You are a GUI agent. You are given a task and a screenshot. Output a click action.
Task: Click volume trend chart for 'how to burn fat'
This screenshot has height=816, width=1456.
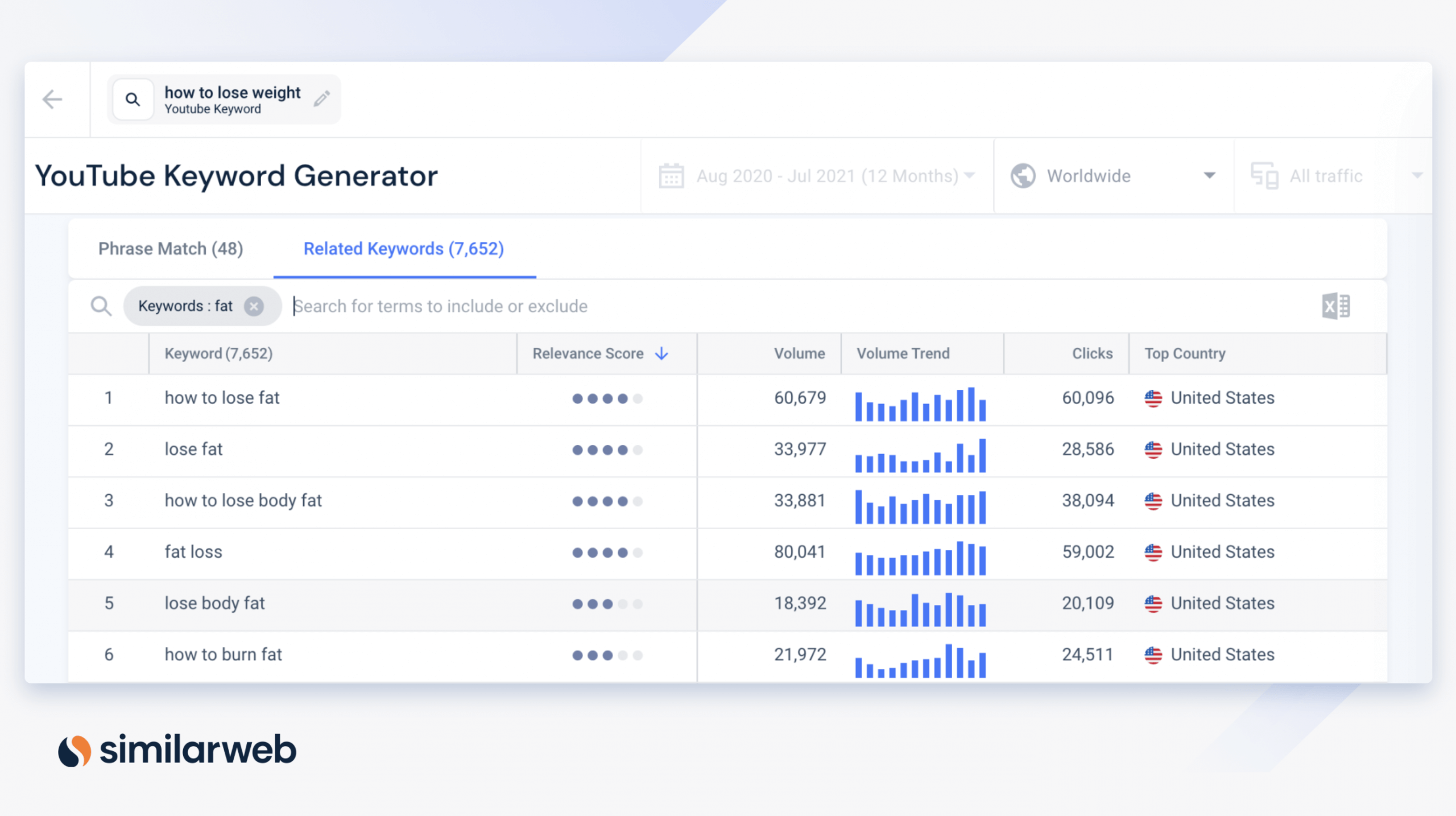pyautogui.click(x=920, y=661)
